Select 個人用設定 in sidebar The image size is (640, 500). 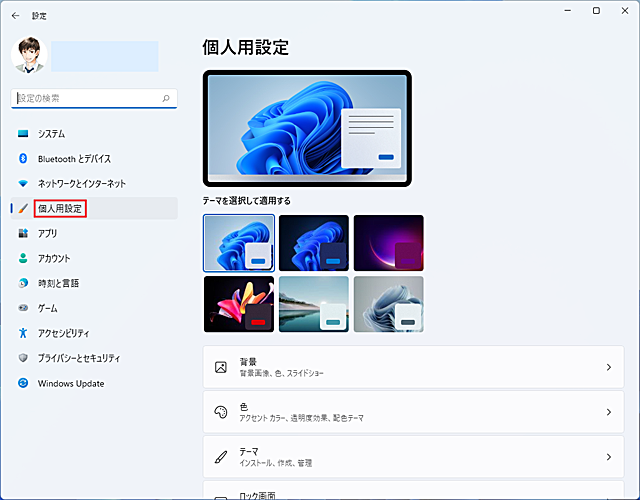pyautogui.click(x=94, y=208)
